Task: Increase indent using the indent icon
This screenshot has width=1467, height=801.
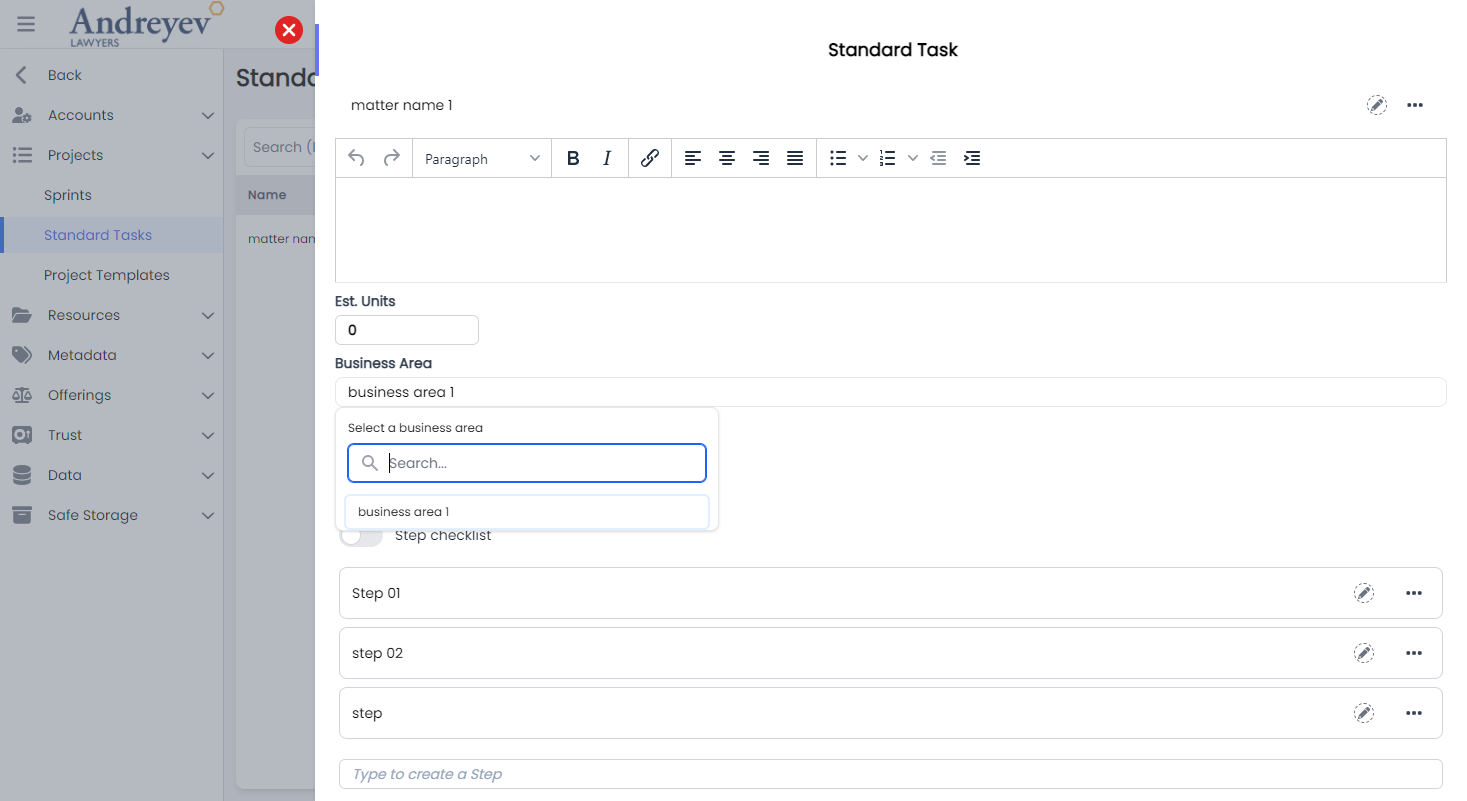Action: tap(971, 157)
